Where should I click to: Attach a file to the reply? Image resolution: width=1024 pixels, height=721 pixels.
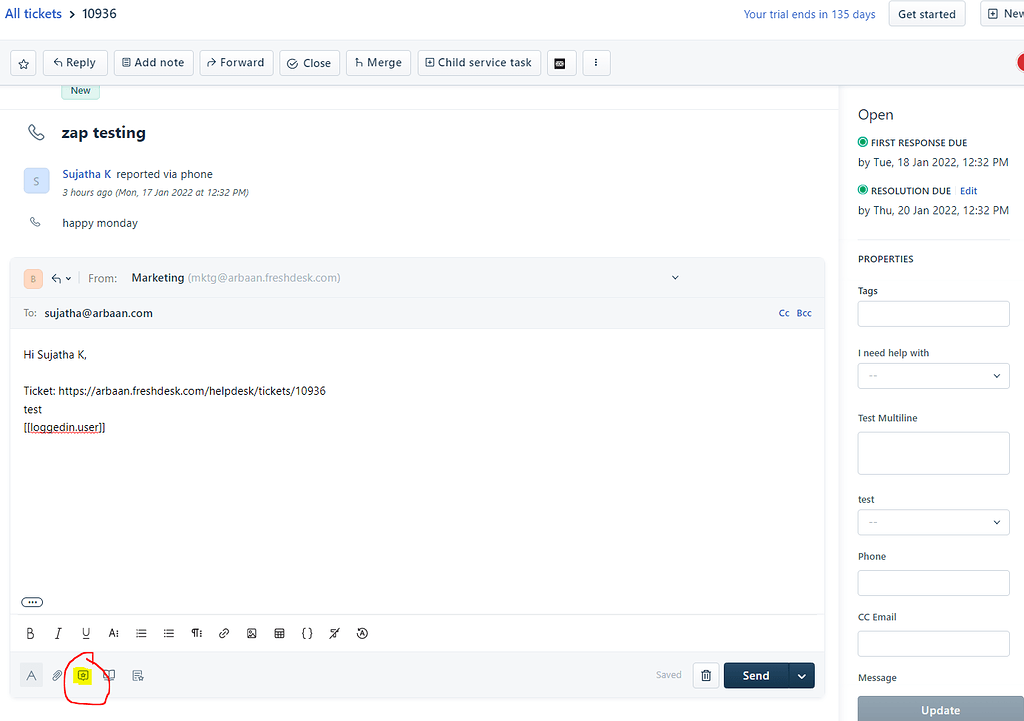click(57, 675)
